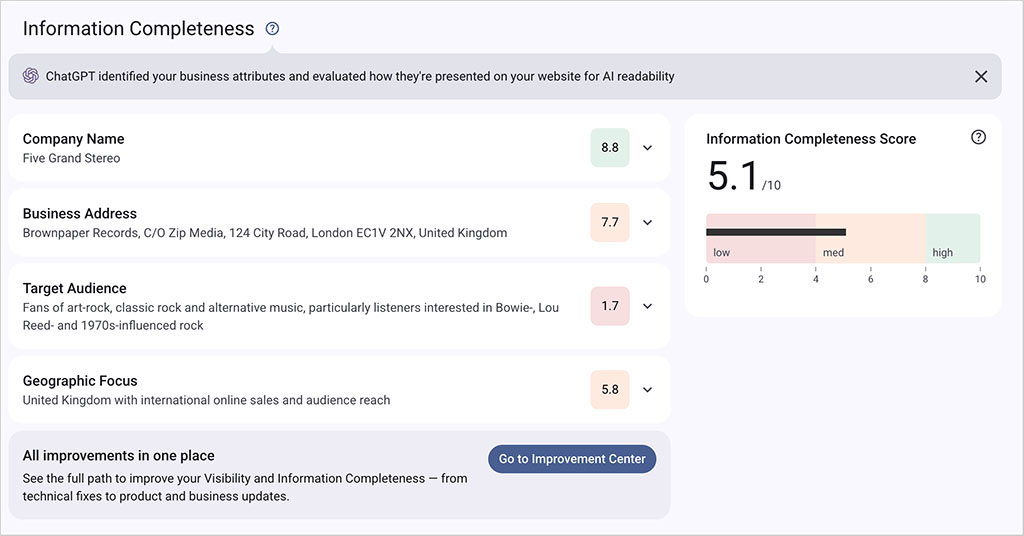Select the 'Company Name' title text
This screenshot has height=536, width=1024.
[x=74, y=139]
